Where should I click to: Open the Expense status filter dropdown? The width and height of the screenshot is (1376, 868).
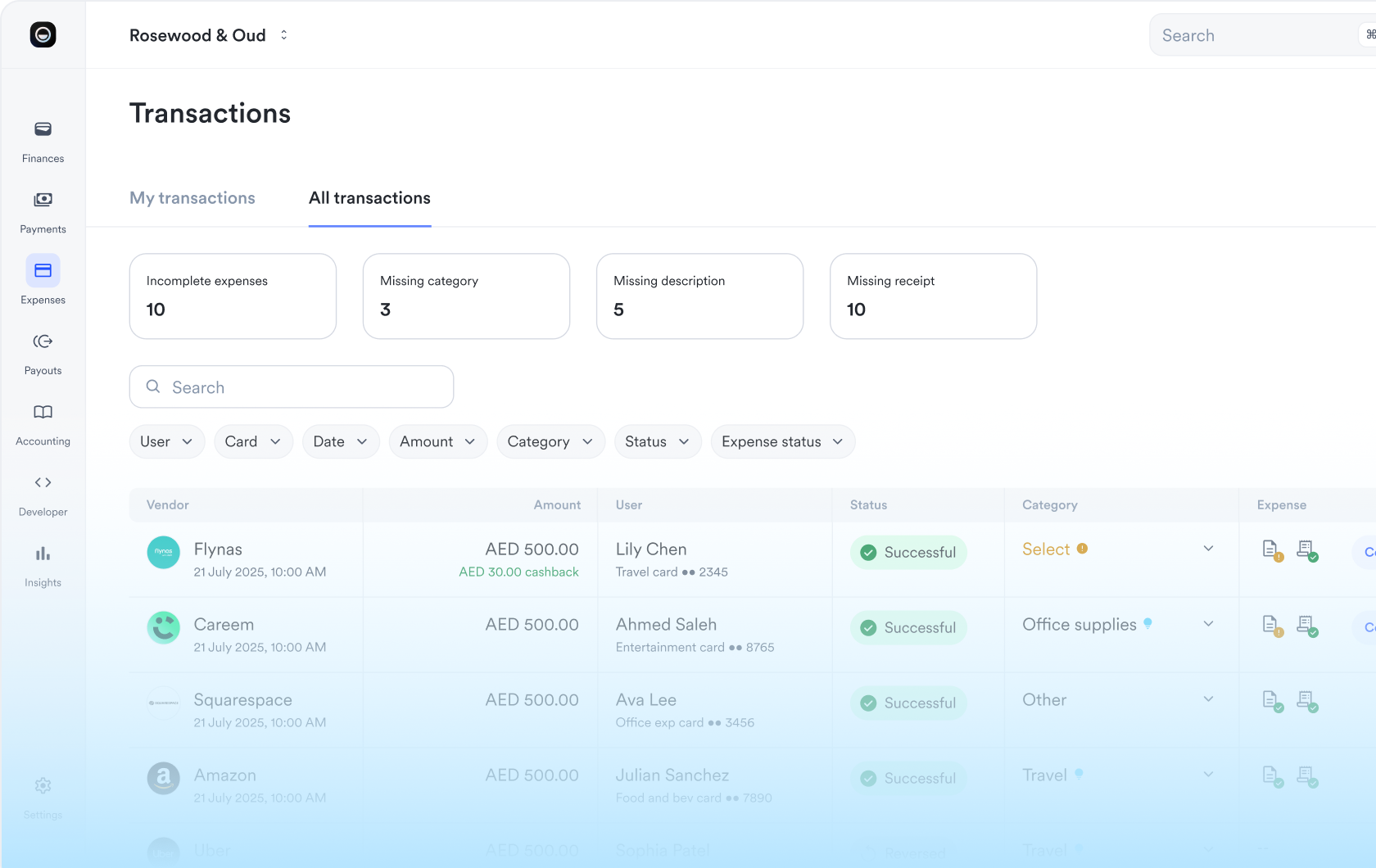click(783, 441)
